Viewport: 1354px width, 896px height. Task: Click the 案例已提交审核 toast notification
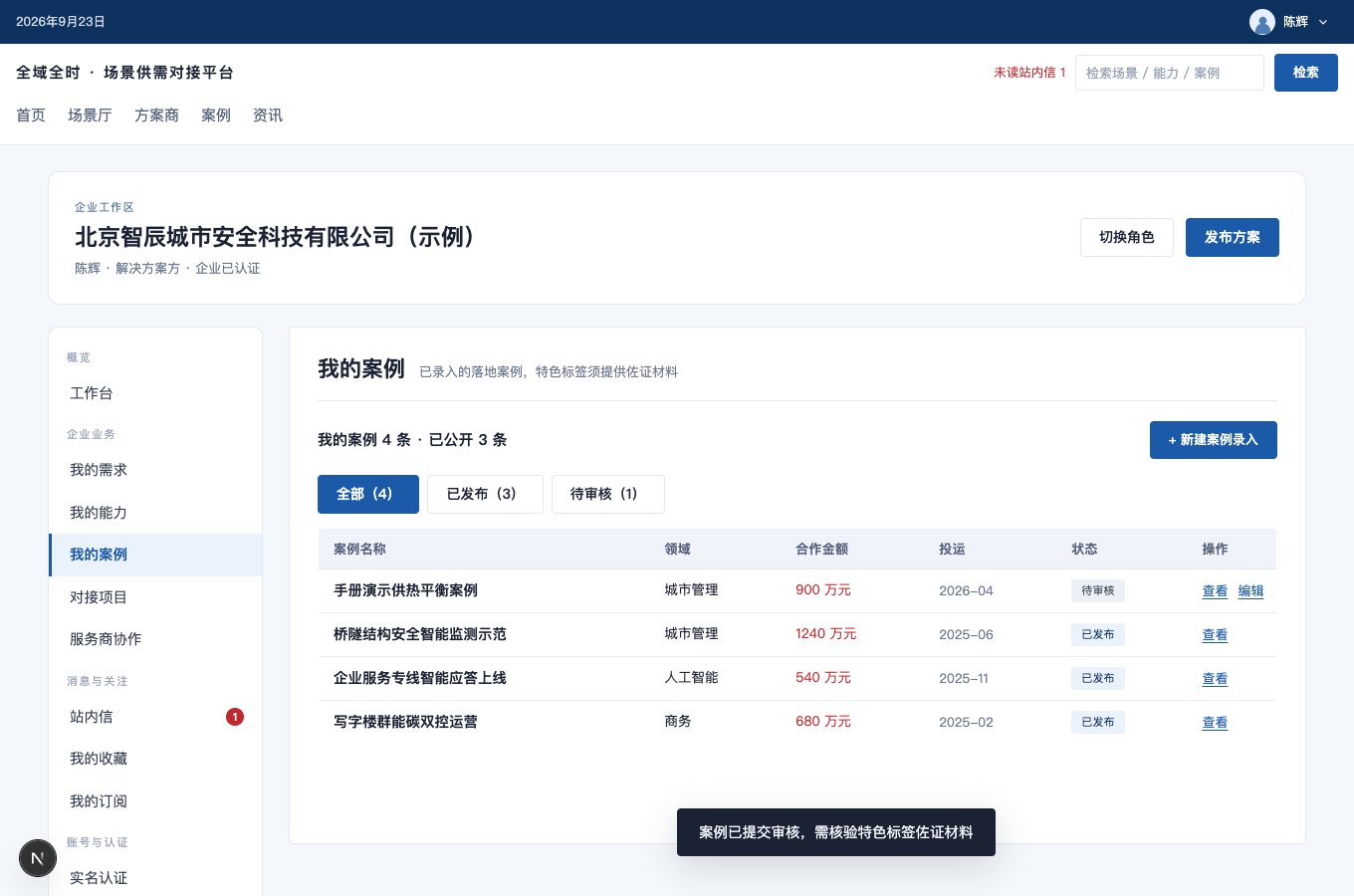tap(836, 832)
